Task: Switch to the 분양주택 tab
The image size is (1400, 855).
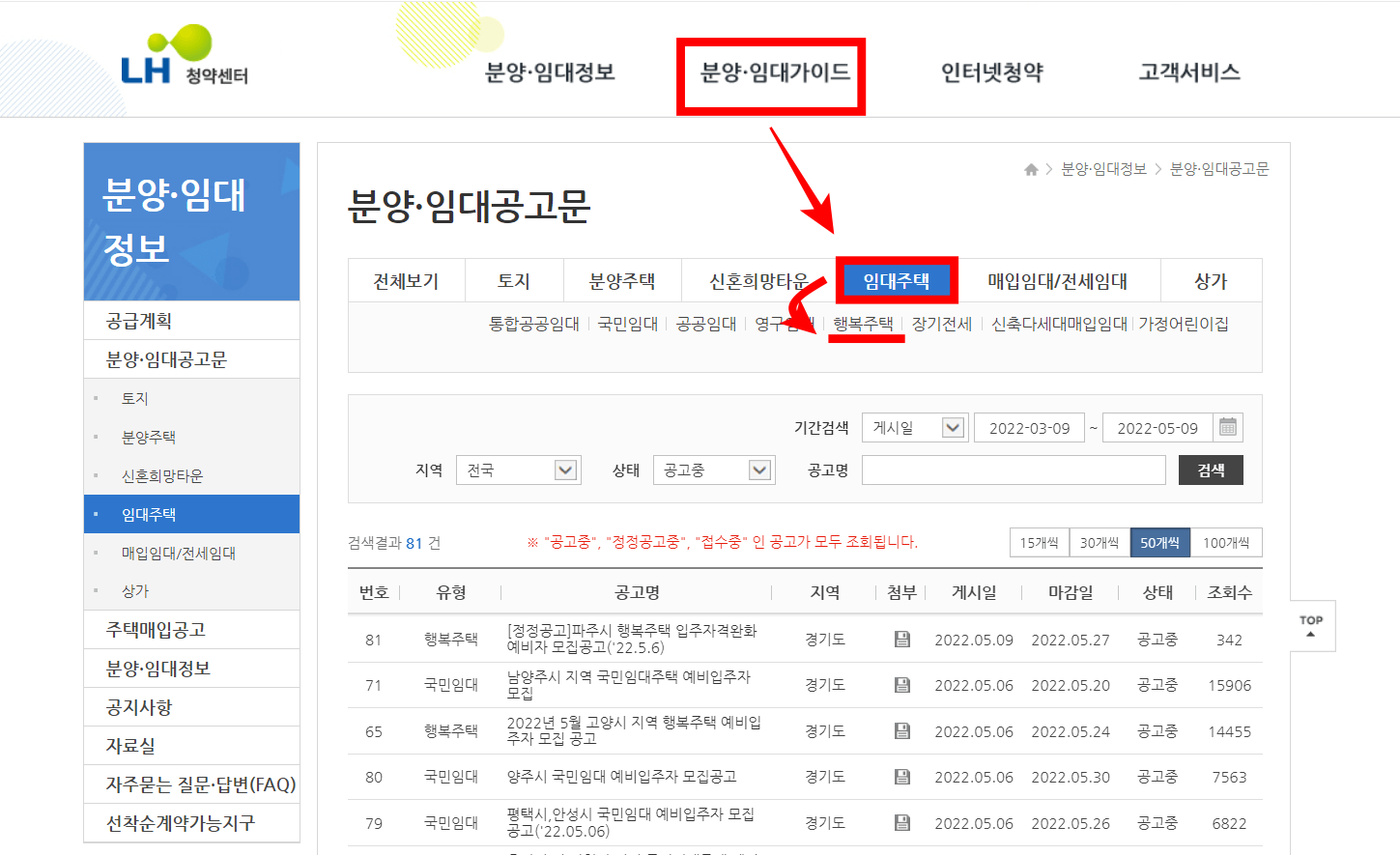Action: point(622,281)
